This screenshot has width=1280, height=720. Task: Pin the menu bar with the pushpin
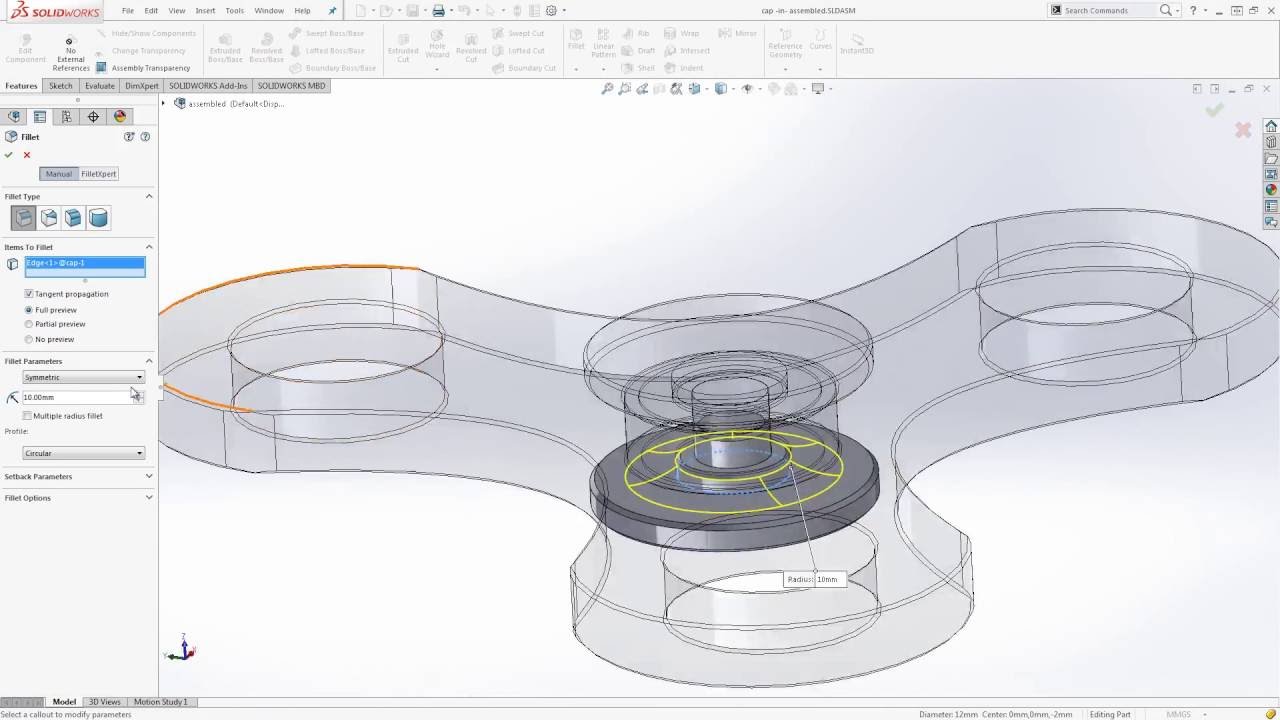332,11
